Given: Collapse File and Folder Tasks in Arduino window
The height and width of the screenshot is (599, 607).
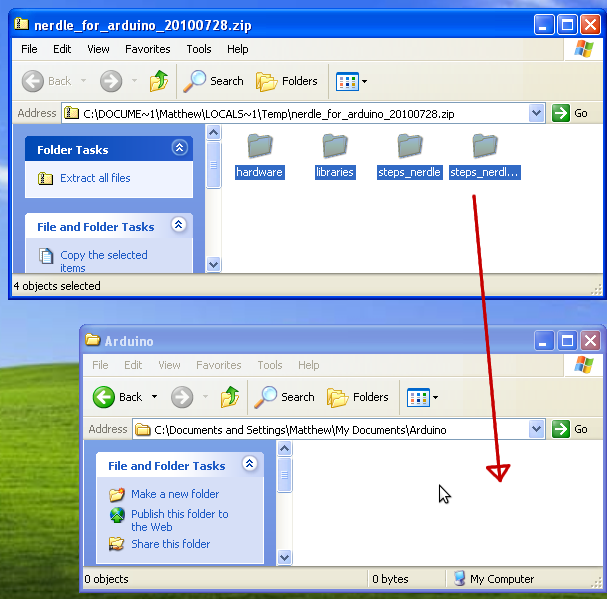Looking at the screenshot, I should tap(250, 463).
